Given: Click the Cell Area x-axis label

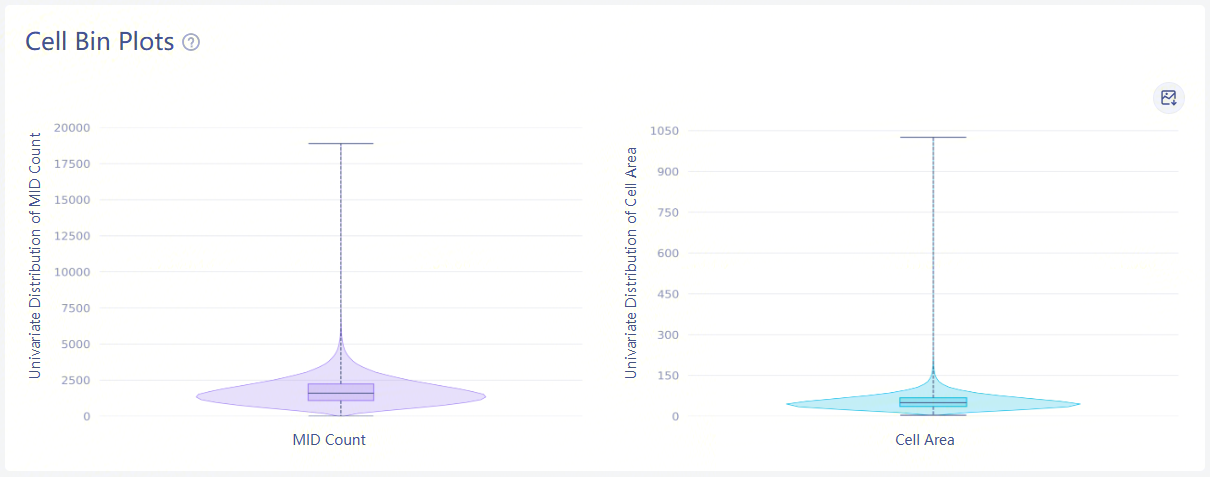Looking at the screenshot, I should [925, 440].
